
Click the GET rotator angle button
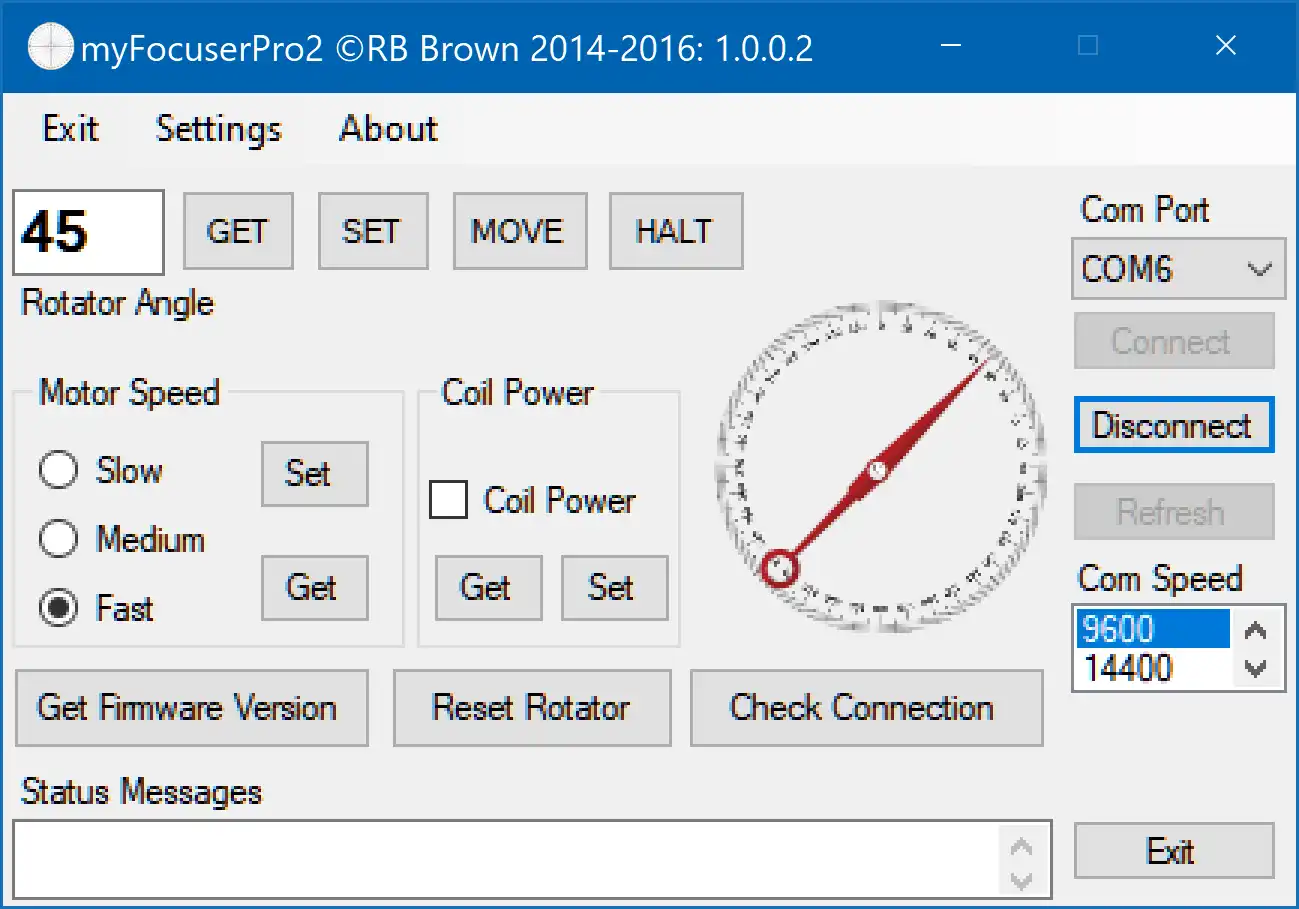click(x=238, y=231)
